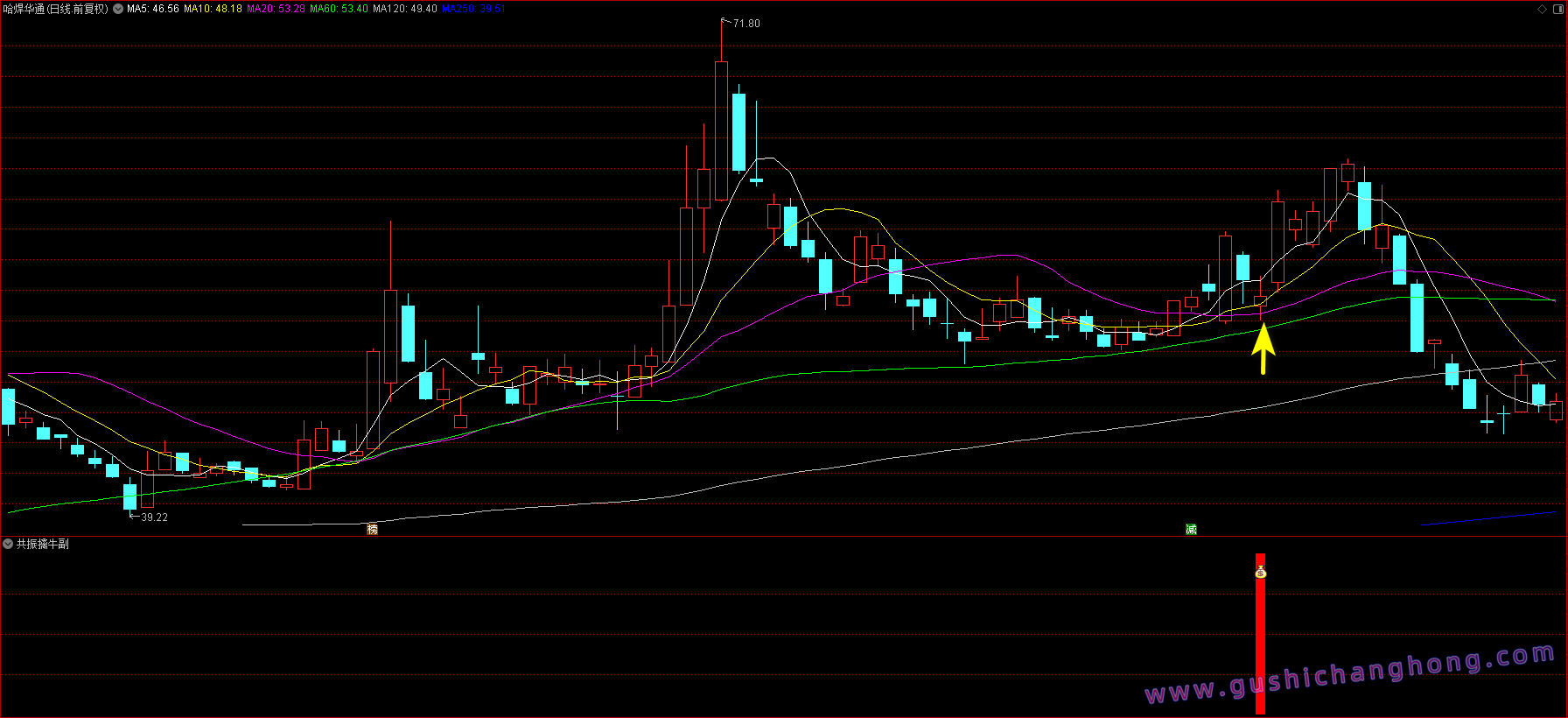Click the yellow MA10: 48.18 label
Screen dimensions: 1568x718
[x=213, y=9]
